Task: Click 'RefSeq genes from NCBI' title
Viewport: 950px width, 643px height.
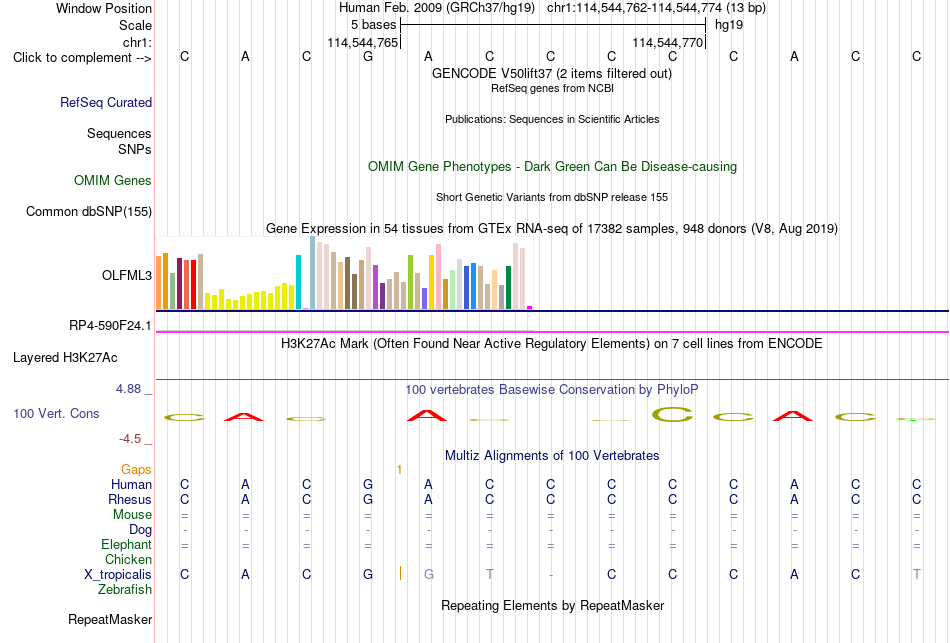Action: pyautogui.click(x=552, y=88)
